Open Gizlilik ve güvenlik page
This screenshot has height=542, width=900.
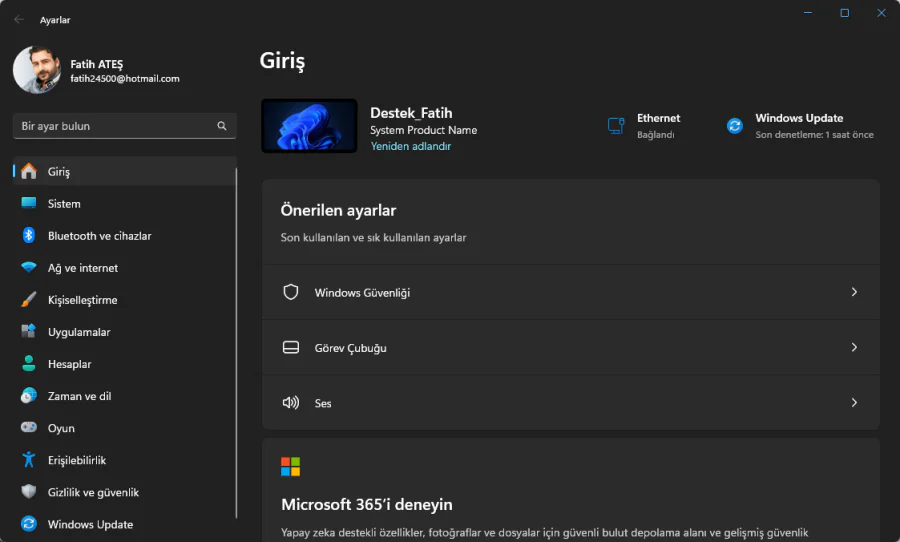point(125,493)
